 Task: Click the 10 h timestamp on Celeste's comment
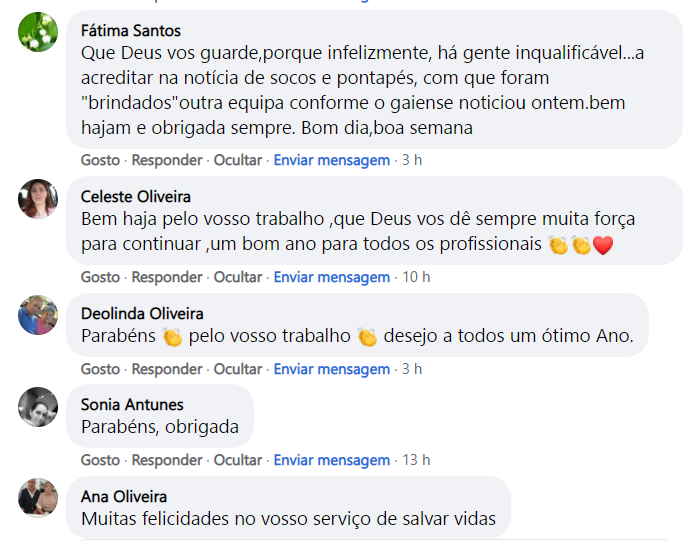pyautogui.click(x=416, y=277)
